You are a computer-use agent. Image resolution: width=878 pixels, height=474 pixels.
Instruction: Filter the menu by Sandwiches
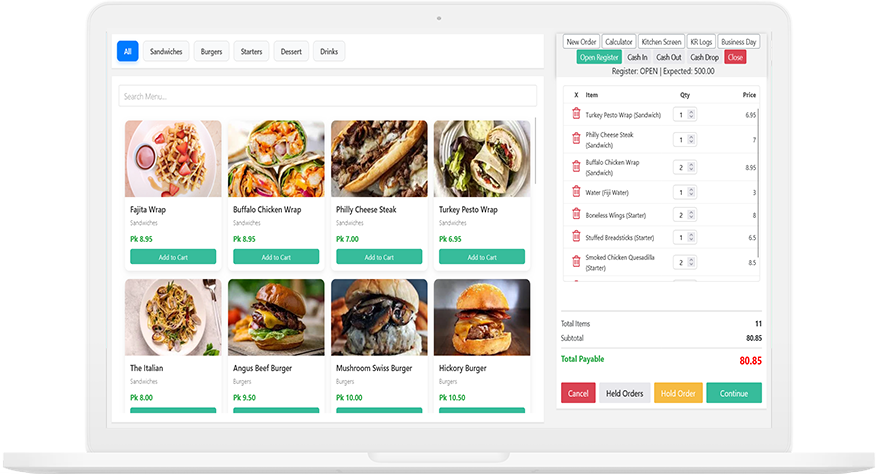pyautogui.click(x=166, y=51)
